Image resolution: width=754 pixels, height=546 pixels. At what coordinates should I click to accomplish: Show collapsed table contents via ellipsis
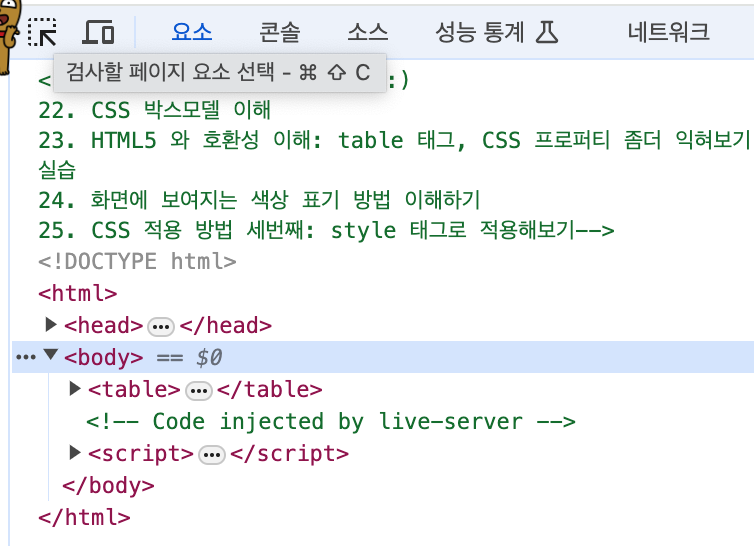pos(199,391)
